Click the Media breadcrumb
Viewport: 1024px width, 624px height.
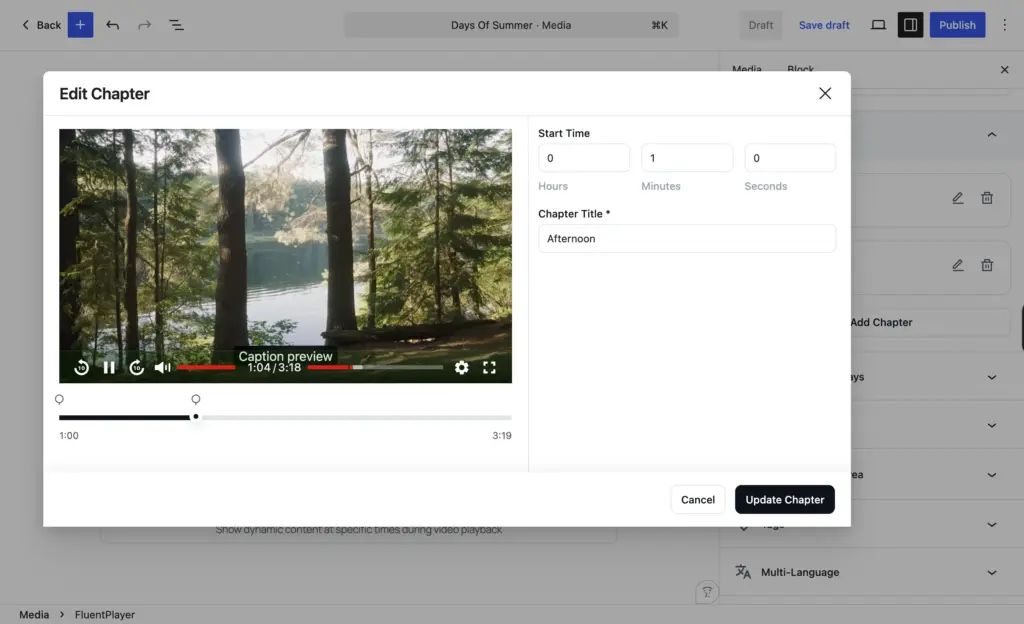34,614
